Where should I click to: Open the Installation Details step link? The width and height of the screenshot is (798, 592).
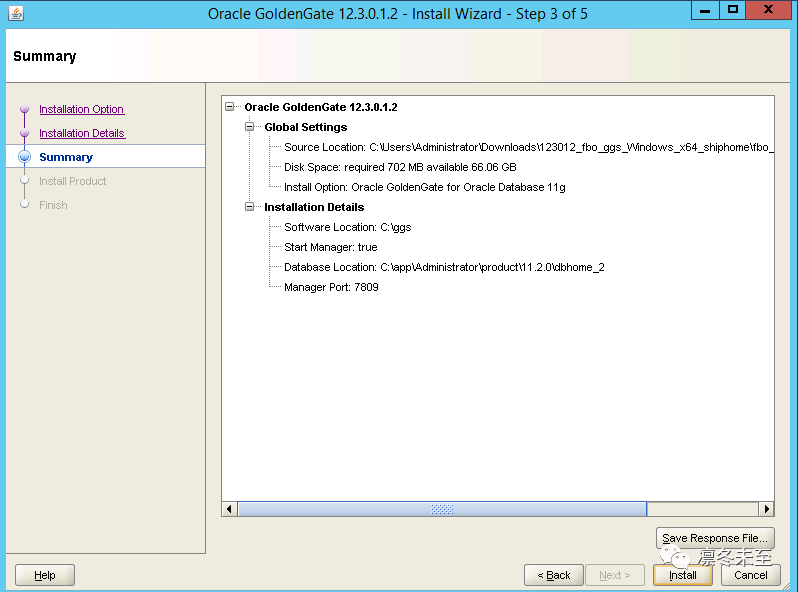click(x=82, y=133)
